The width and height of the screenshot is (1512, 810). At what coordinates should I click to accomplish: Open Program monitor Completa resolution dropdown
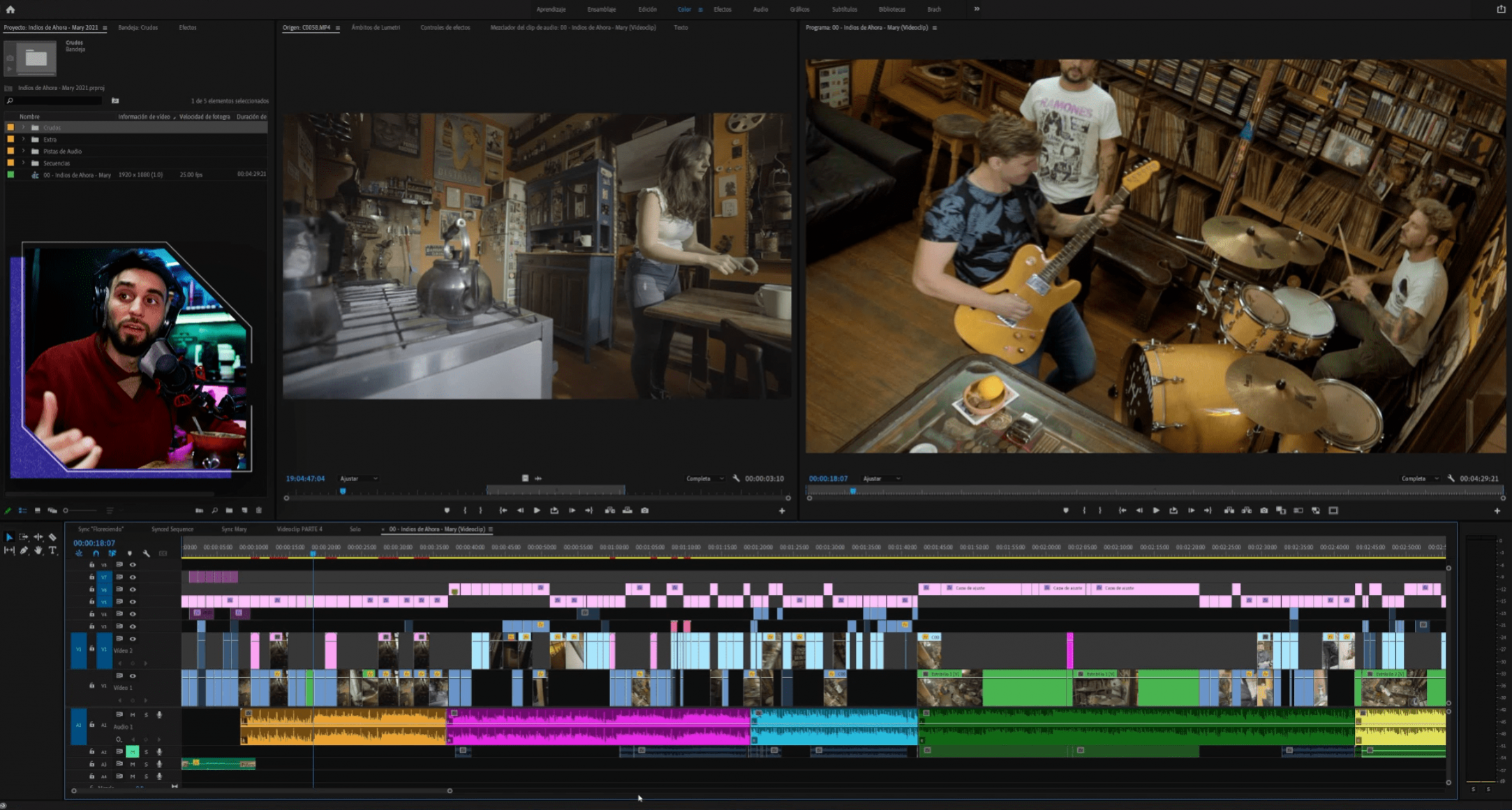1420,478
